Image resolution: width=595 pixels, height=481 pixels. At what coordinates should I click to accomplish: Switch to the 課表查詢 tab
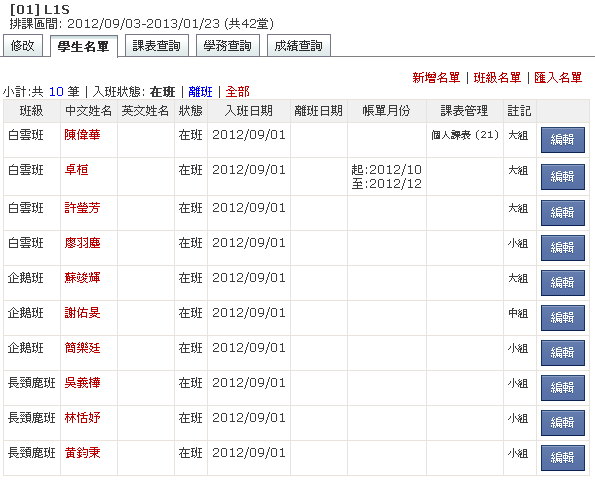tap(157, 46)
